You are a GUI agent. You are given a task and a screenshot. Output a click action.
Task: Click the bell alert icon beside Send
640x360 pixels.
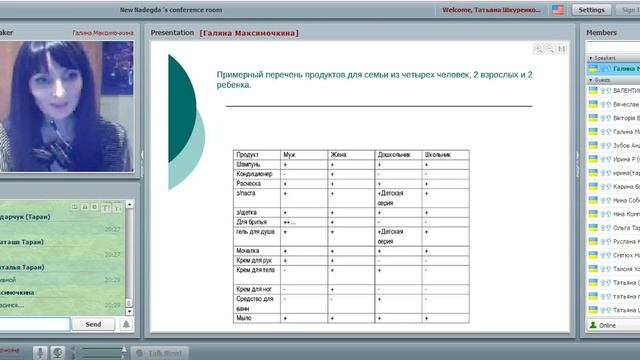click(126, 324)
